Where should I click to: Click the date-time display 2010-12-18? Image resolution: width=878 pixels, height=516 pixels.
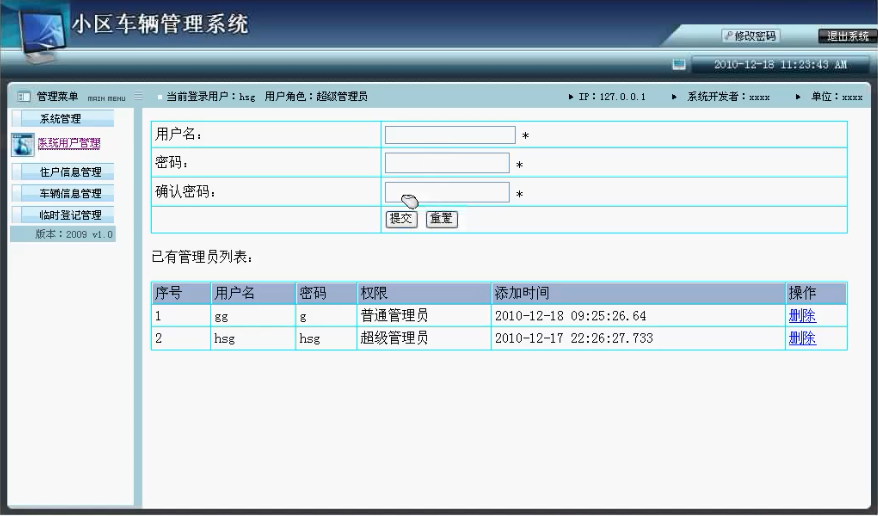[x=780, y=64]
